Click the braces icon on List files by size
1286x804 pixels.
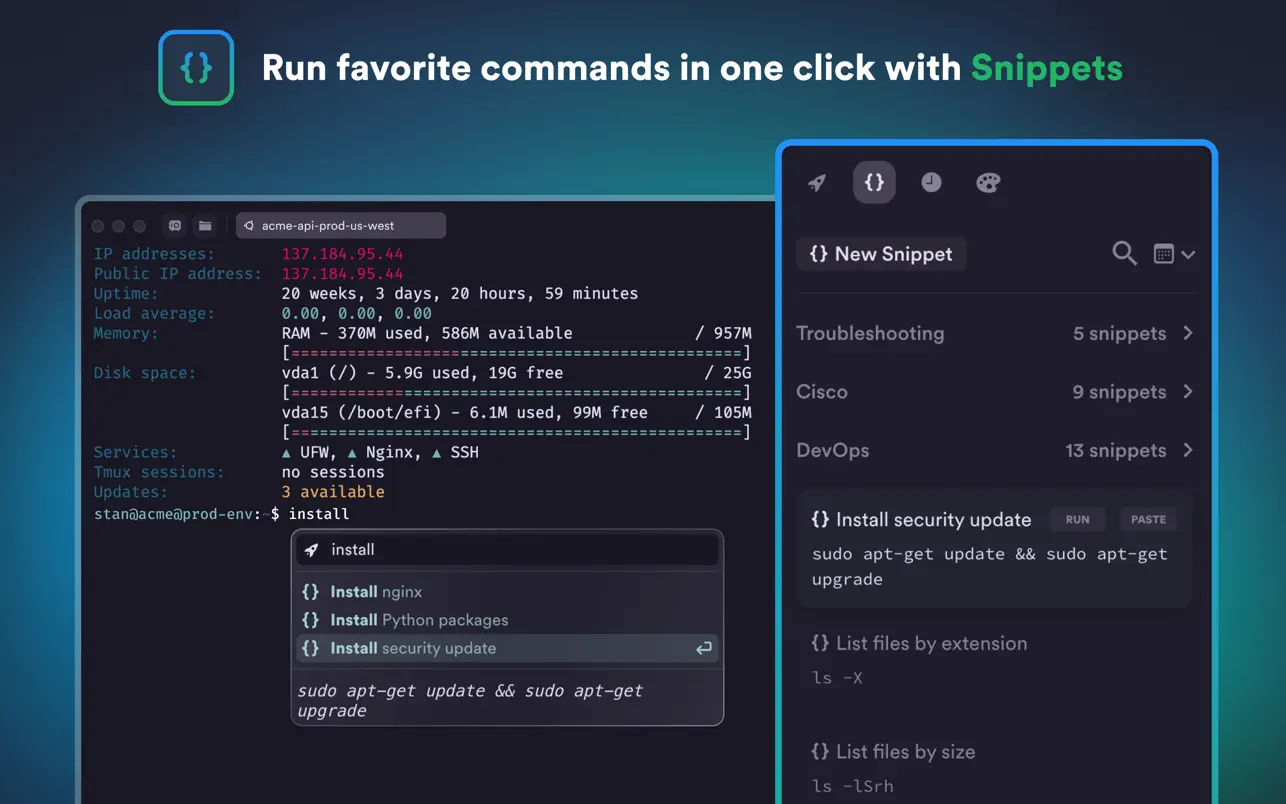[821, 751]
